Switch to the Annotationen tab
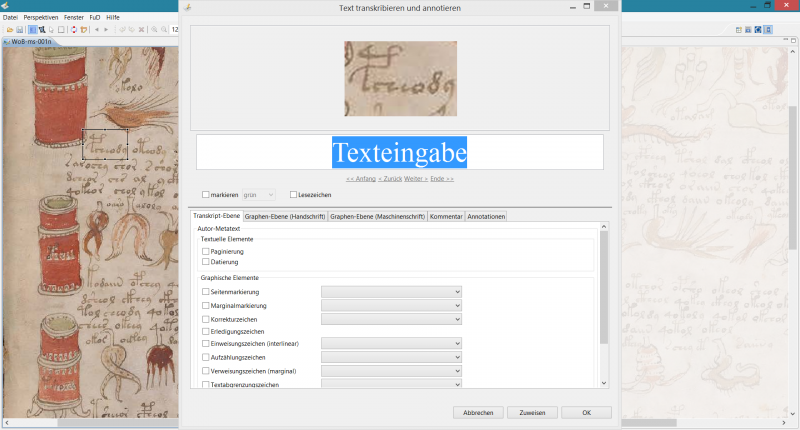 486,217
